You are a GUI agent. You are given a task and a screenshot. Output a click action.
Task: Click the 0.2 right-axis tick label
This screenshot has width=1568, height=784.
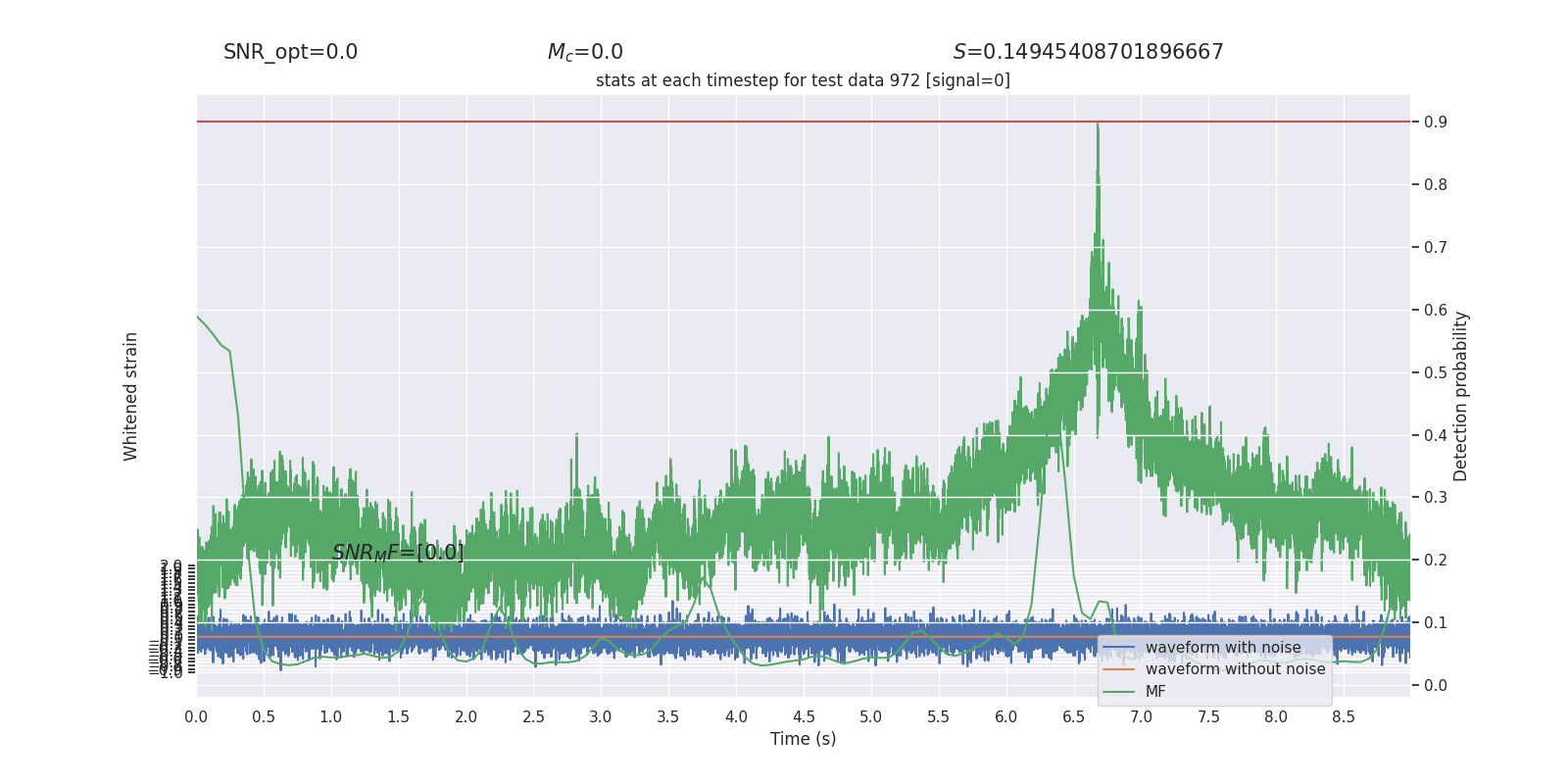coord(1436,560)
